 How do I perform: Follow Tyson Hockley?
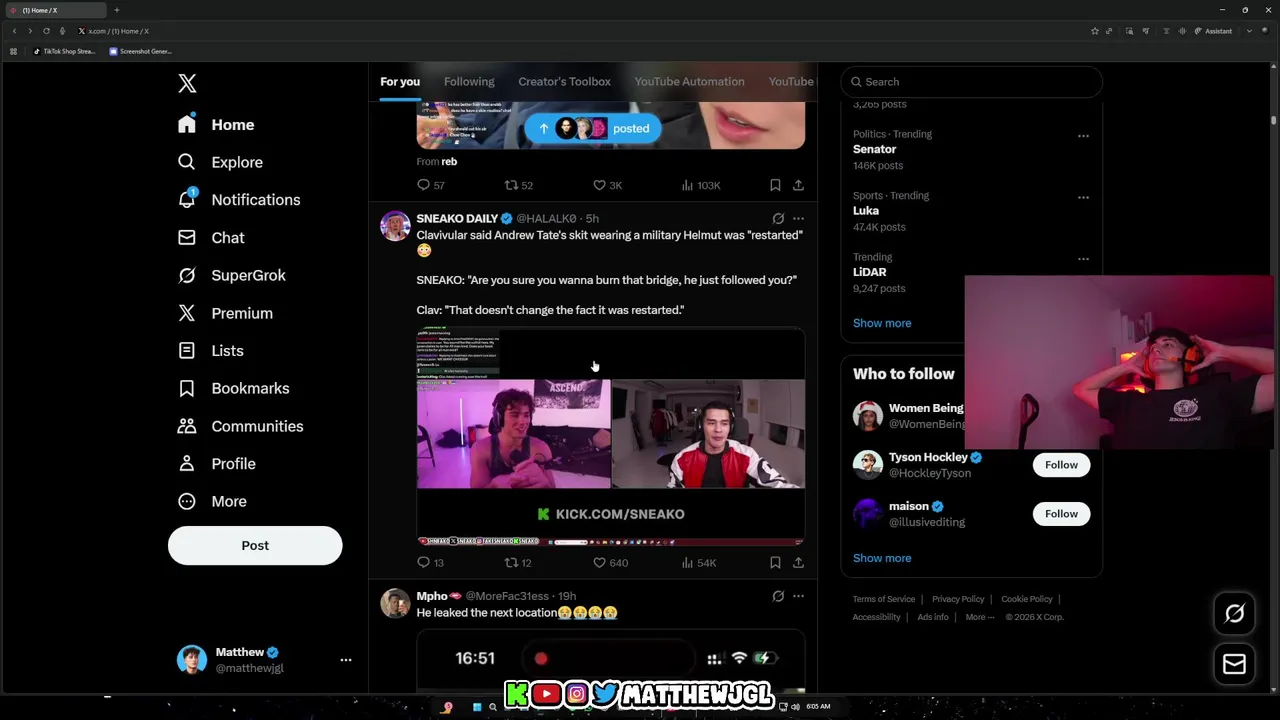click(1061, 465)
